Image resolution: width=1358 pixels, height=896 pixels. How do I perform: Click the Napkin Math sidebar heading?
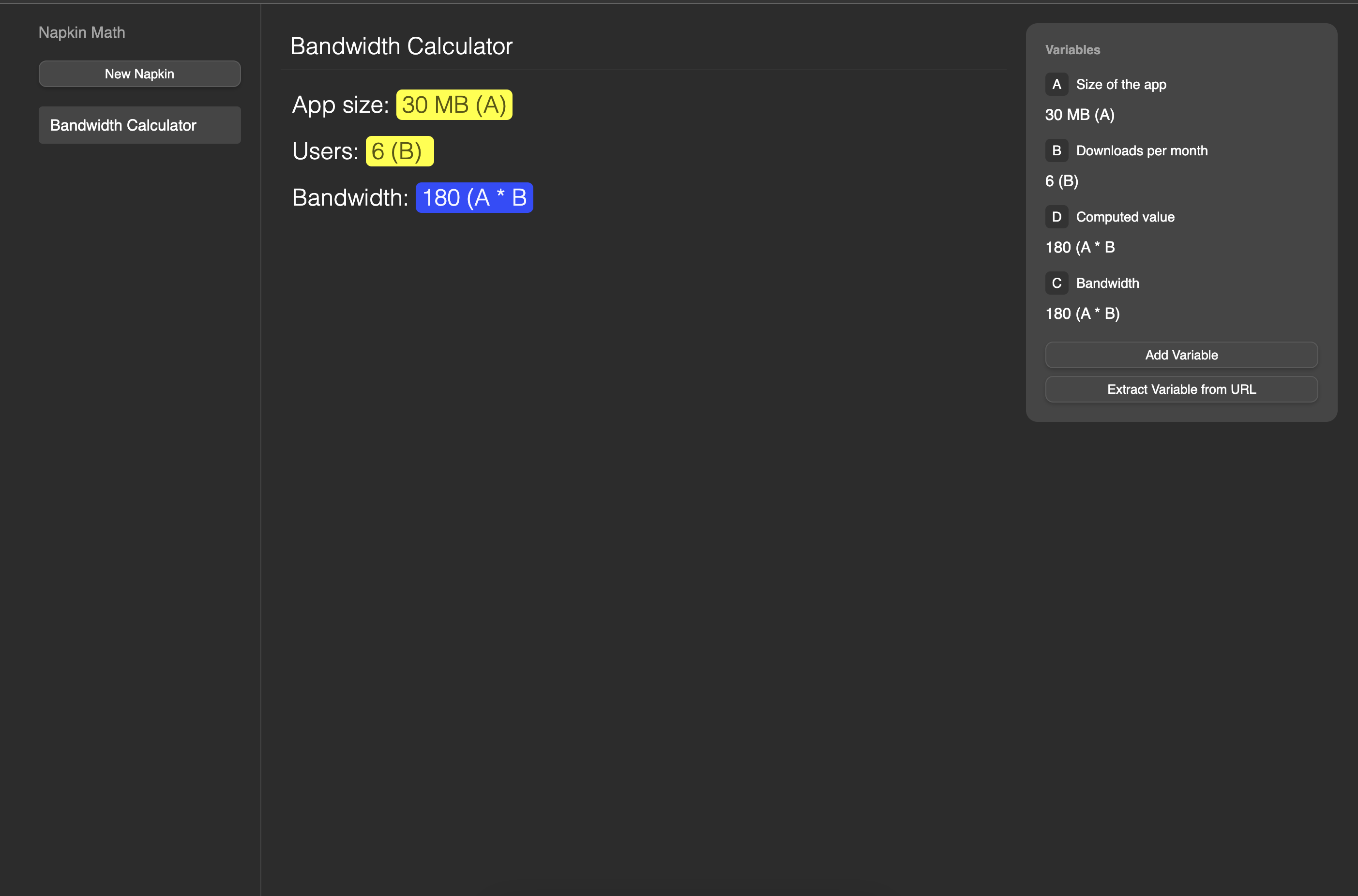point(82,32)
